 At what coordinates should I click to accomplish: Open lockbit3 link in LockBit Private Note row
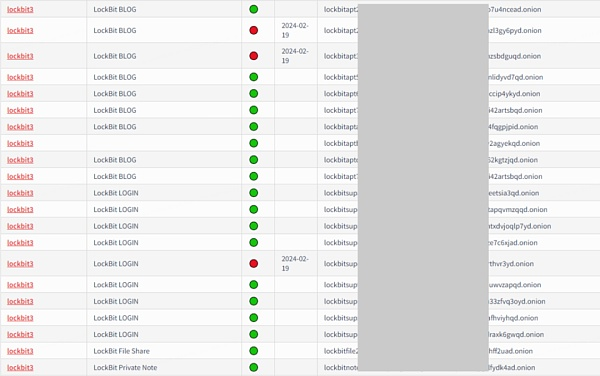coord(20,368)
